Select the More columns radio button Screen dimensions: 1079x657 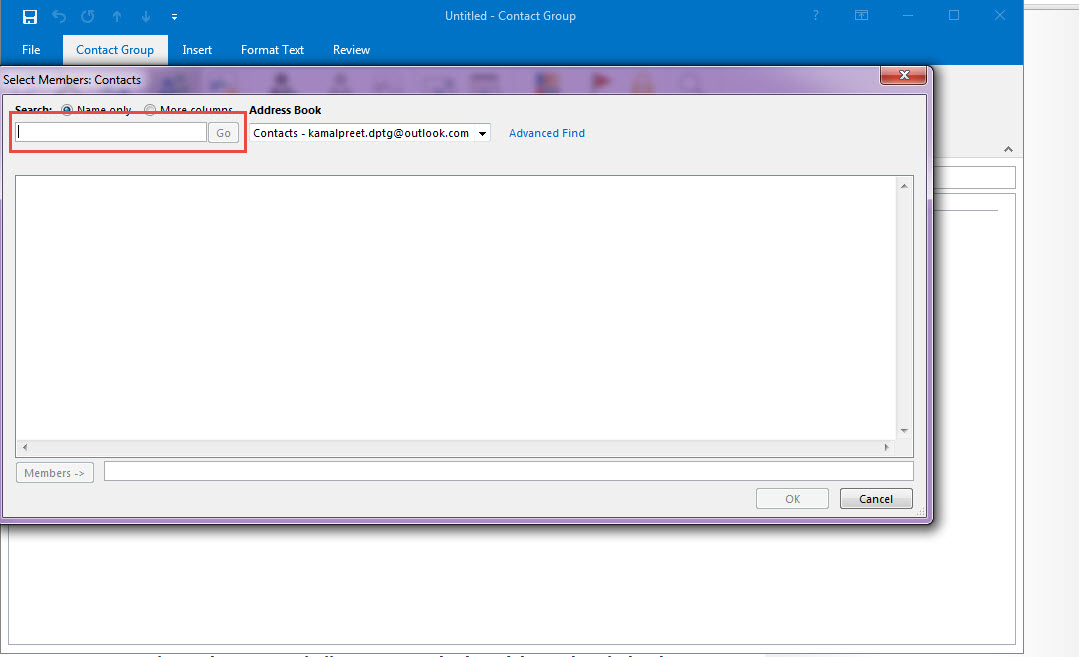(x=150, y=110)
